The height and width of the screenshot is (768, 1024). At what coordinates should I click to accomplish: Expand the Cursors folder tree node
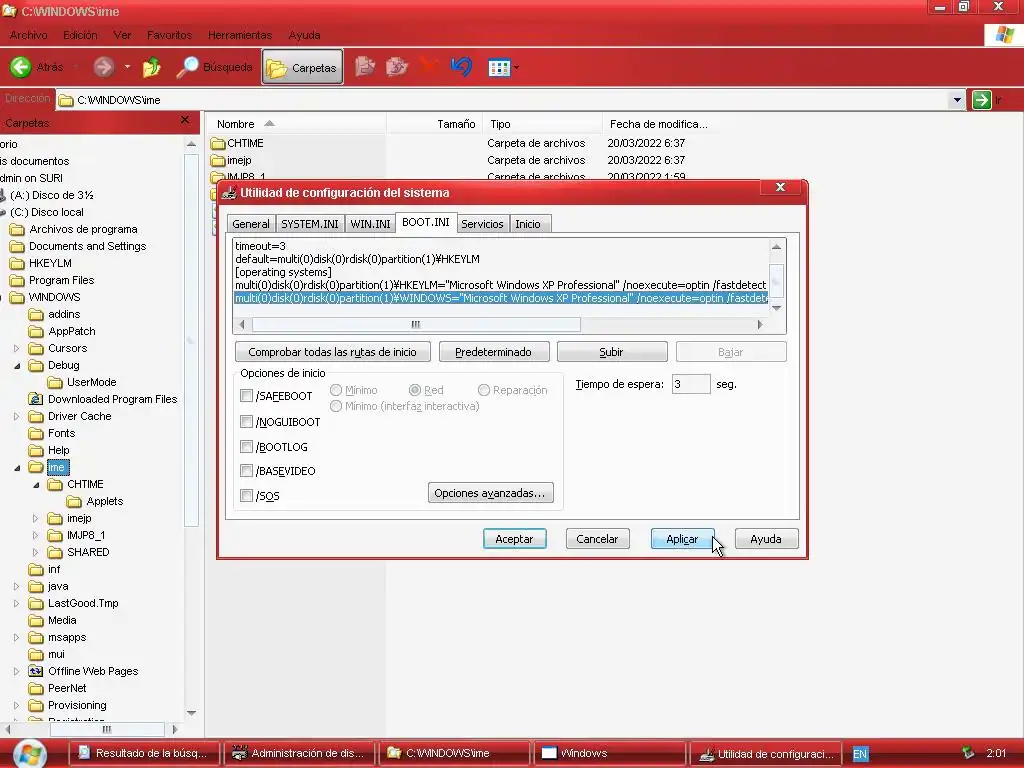[17, 349]
